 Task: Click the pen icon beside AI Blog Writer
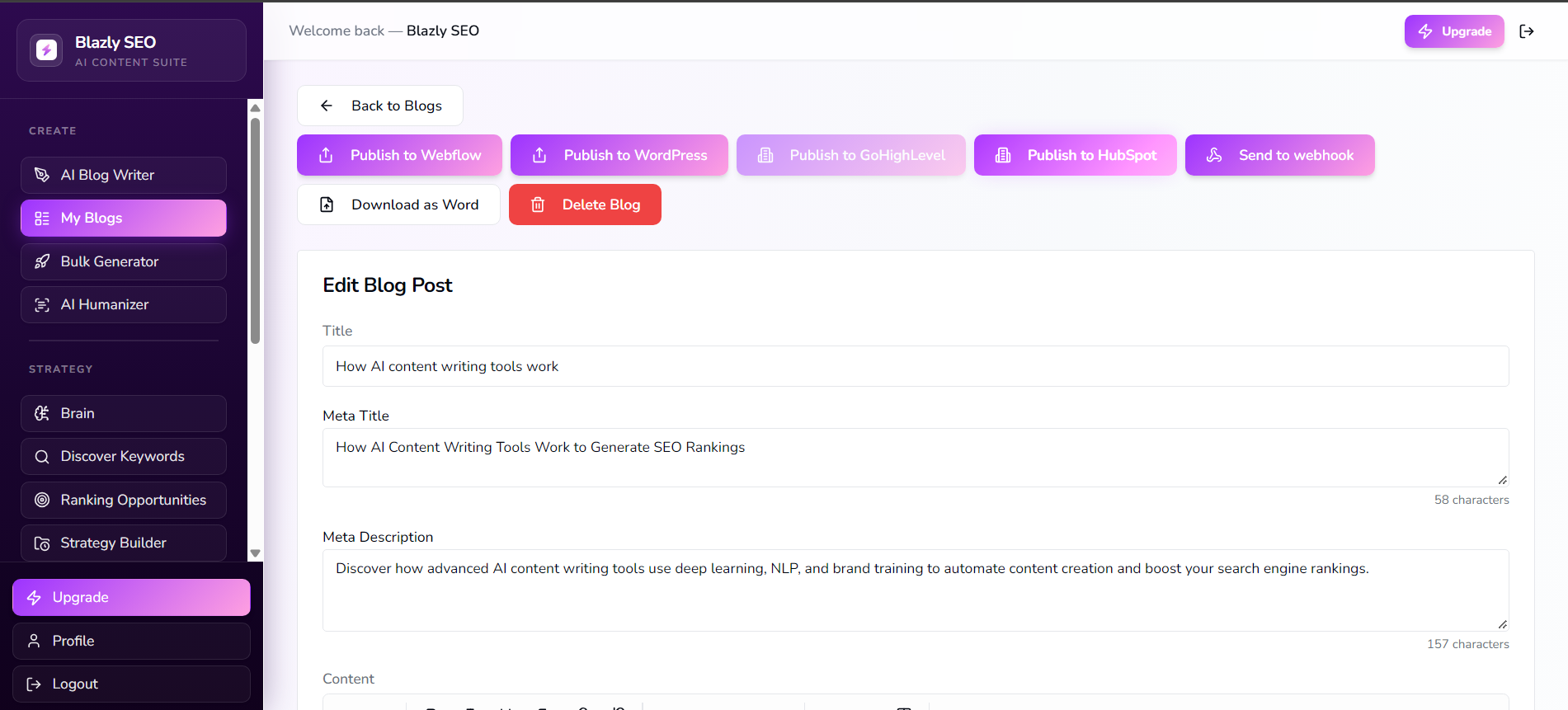(x=42, y=175)
